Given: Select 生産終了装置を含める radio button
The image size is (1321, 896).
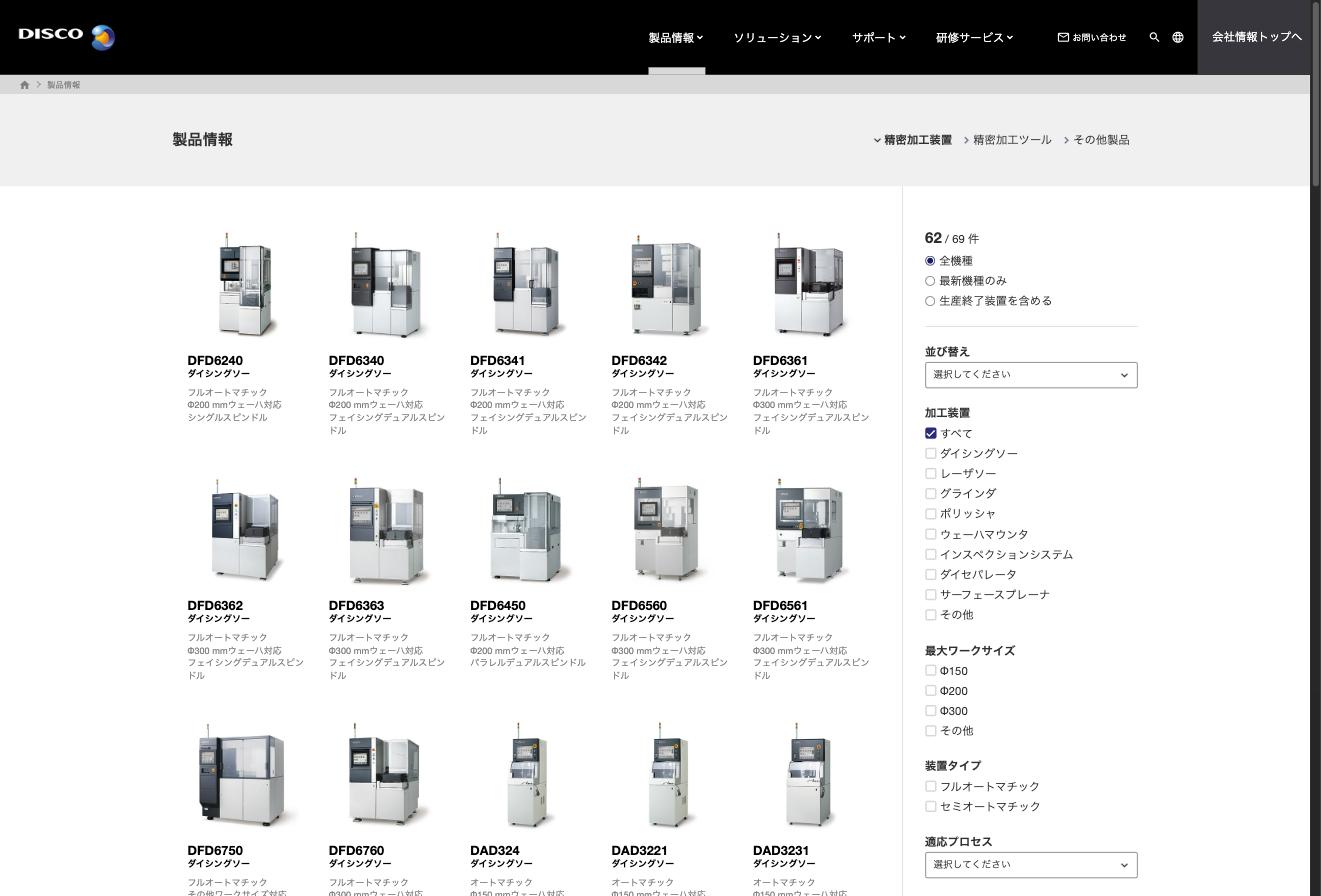Looking at the screenshot, I should (930, 301).
